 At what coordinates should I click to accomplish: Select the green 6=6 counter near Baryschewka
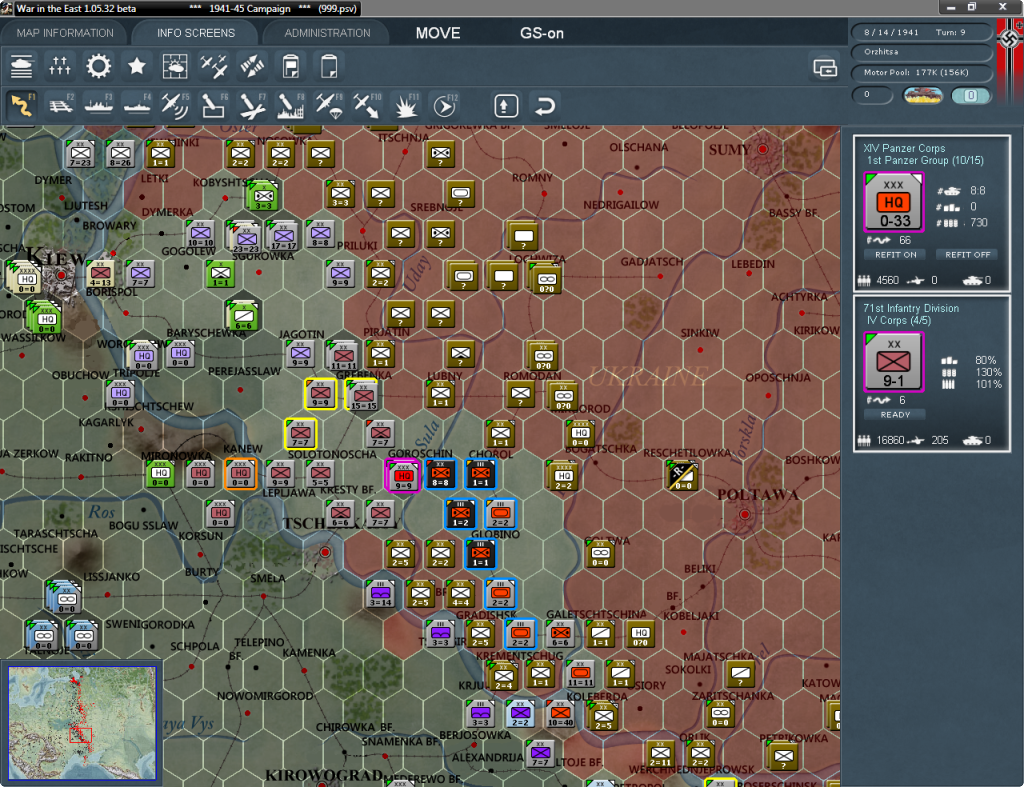(x=243, y=315)
